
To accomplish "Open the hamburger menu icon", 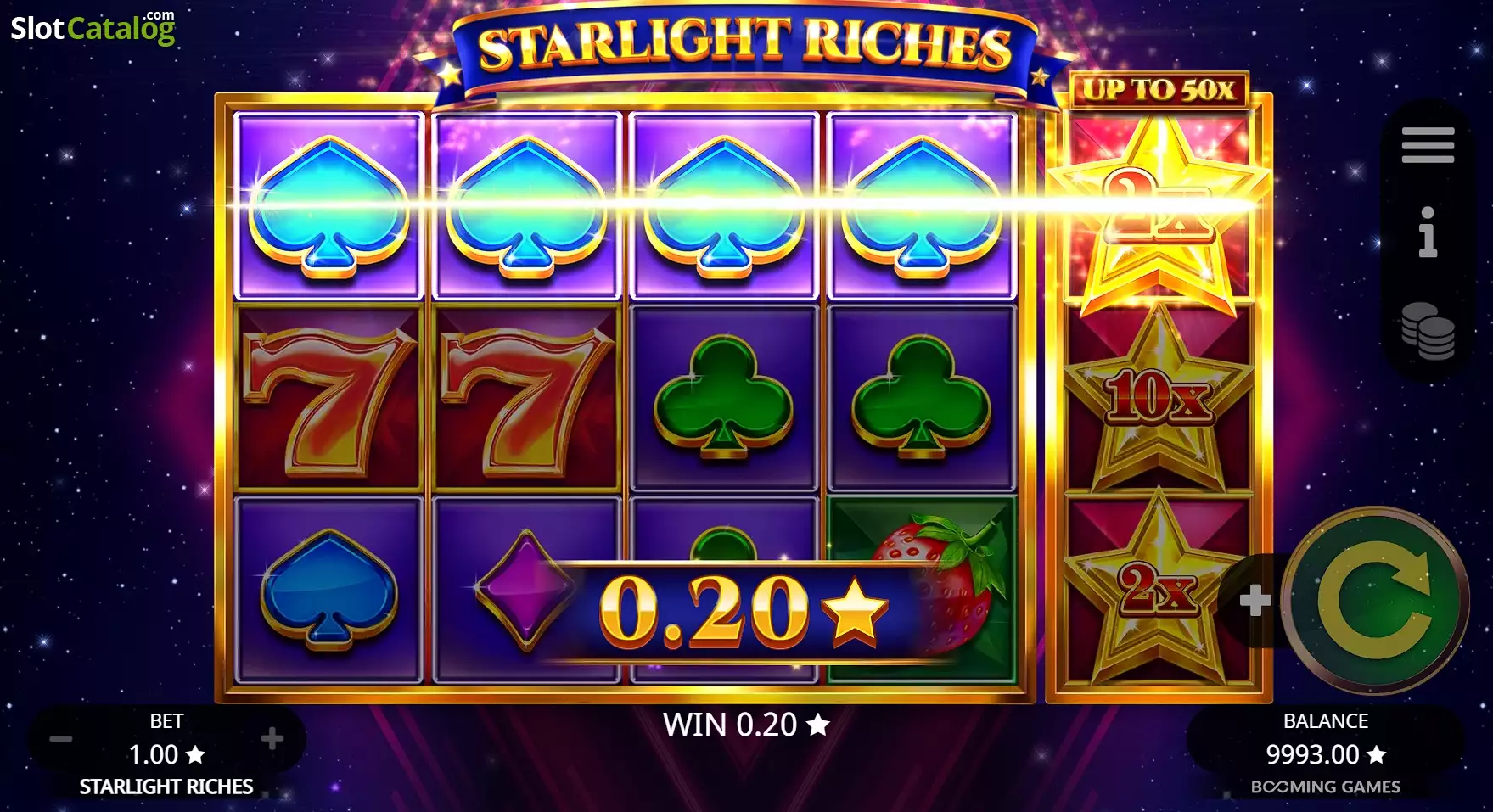I will tap(1428, 145).
